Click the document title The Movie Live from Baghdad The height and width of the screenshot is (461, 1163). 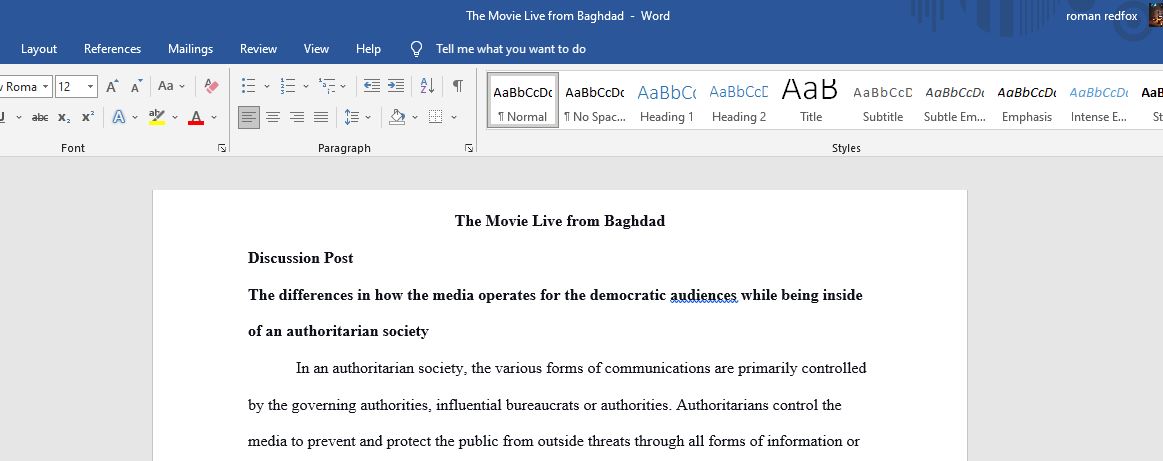(x=560, y=221)
